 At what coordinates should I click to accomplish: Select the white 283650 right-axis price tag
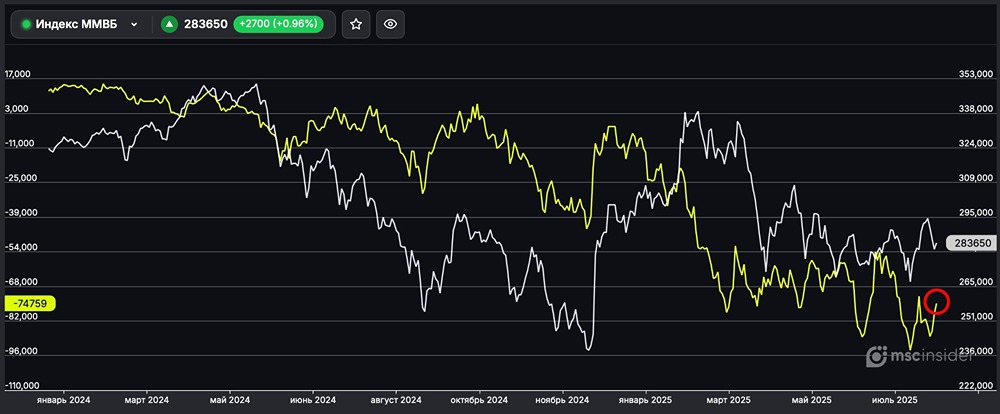(x=972, y=243)
